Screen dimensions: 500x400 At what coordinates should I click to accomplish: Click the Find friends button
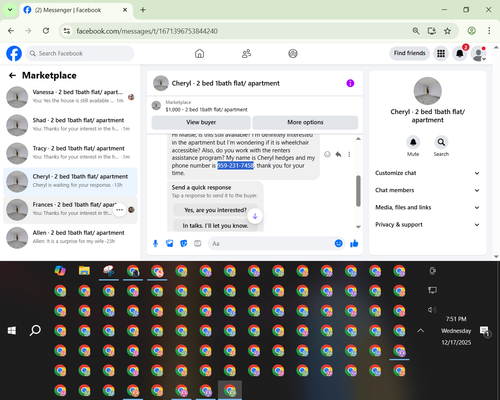410,53
